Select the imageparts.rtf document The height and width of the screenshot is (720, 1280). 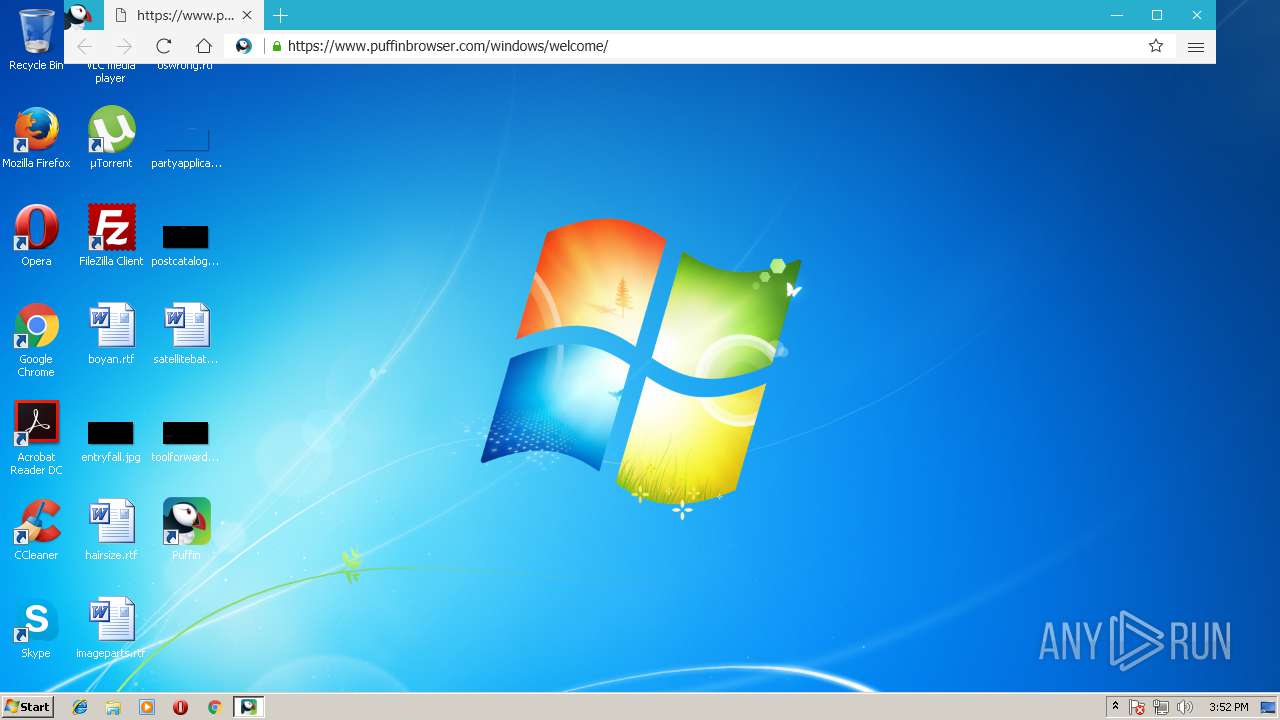pyautogui.click(x=111, y=628)
